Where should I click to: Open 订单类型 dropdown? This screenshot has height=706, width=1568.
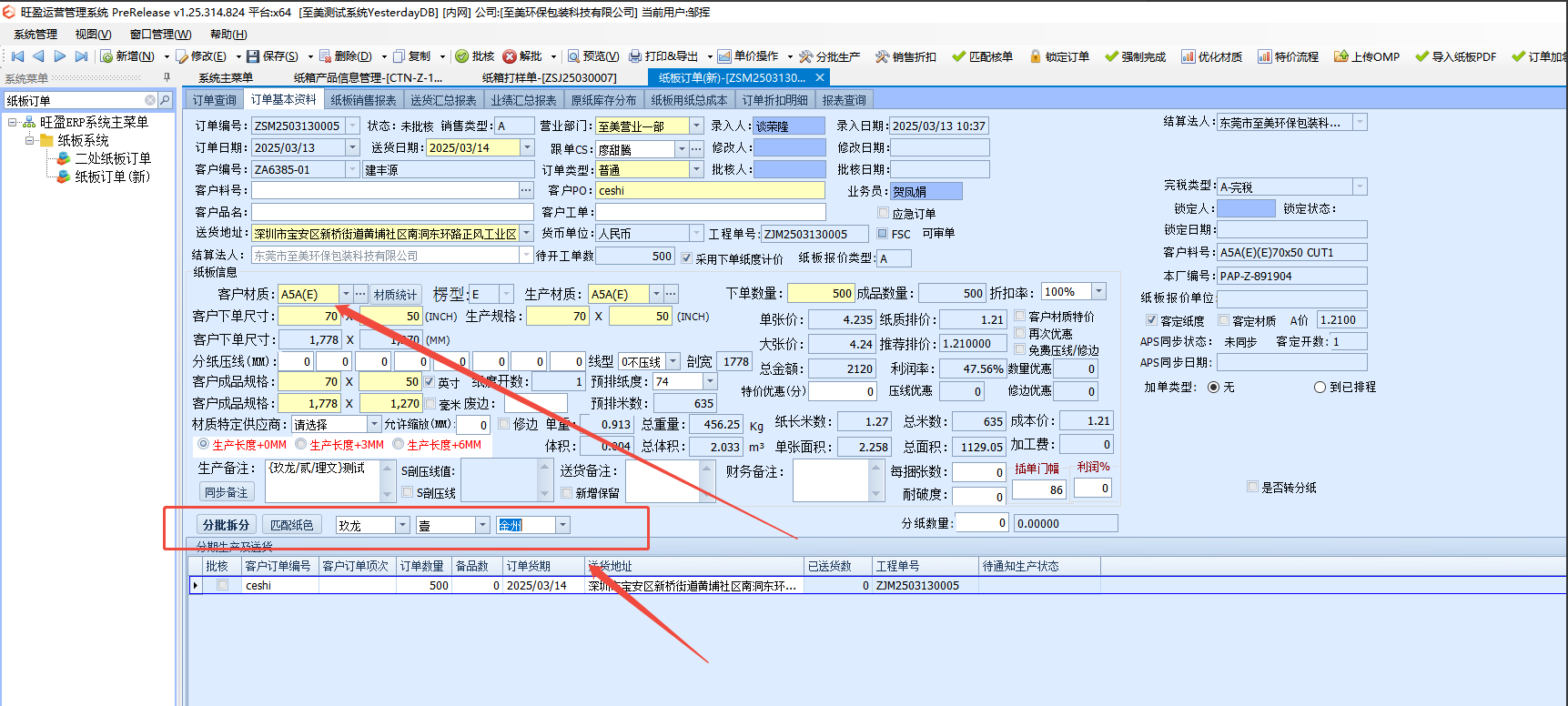coord(696,169)
